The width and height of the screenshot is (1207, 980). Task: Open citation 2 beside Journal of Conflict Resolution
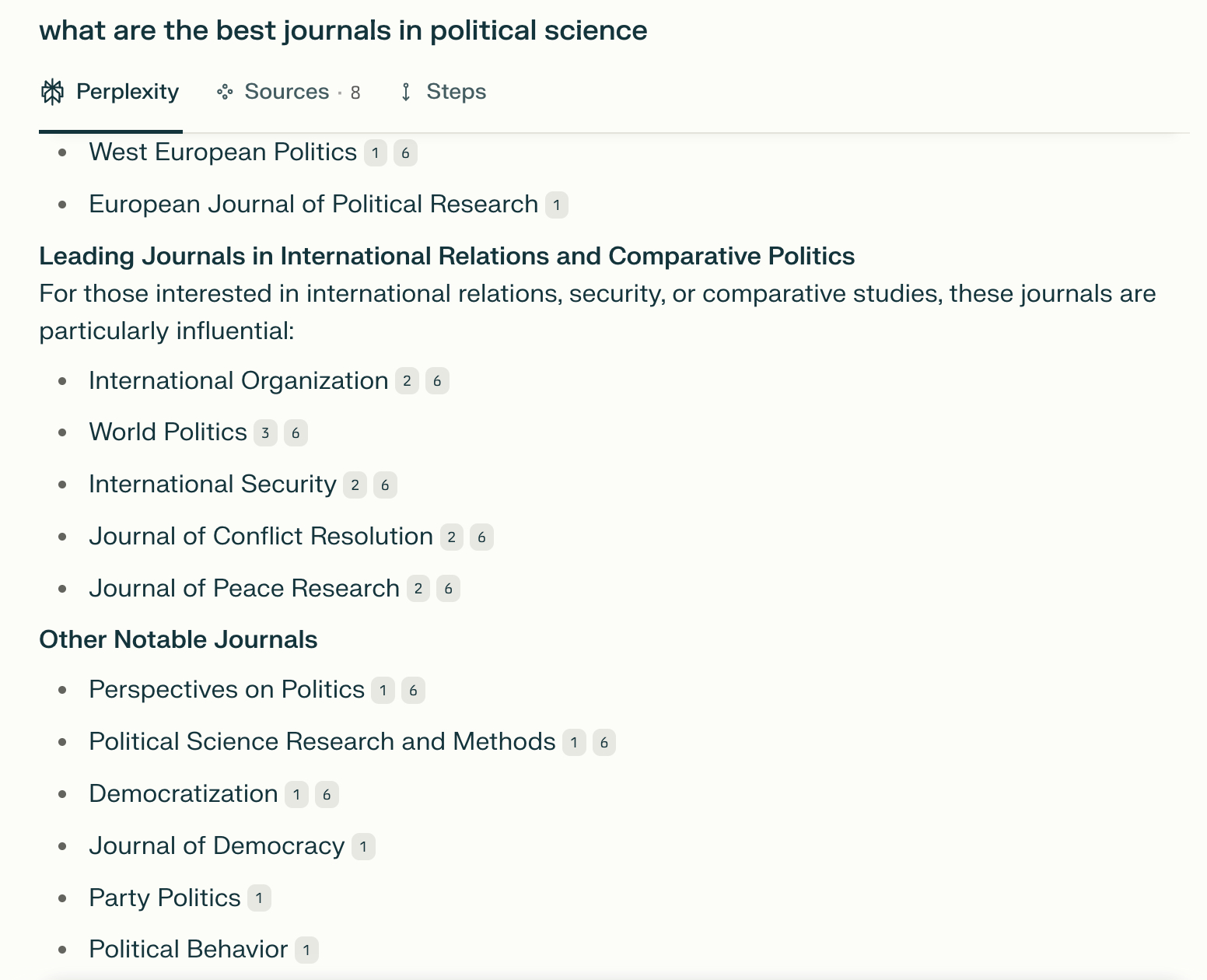click(x=452, y=537)
